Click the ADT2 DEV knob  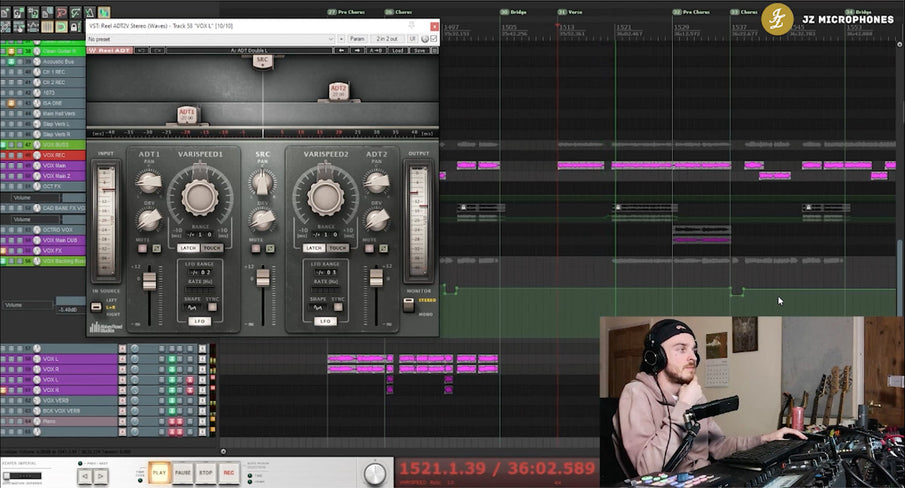(377, 219)
